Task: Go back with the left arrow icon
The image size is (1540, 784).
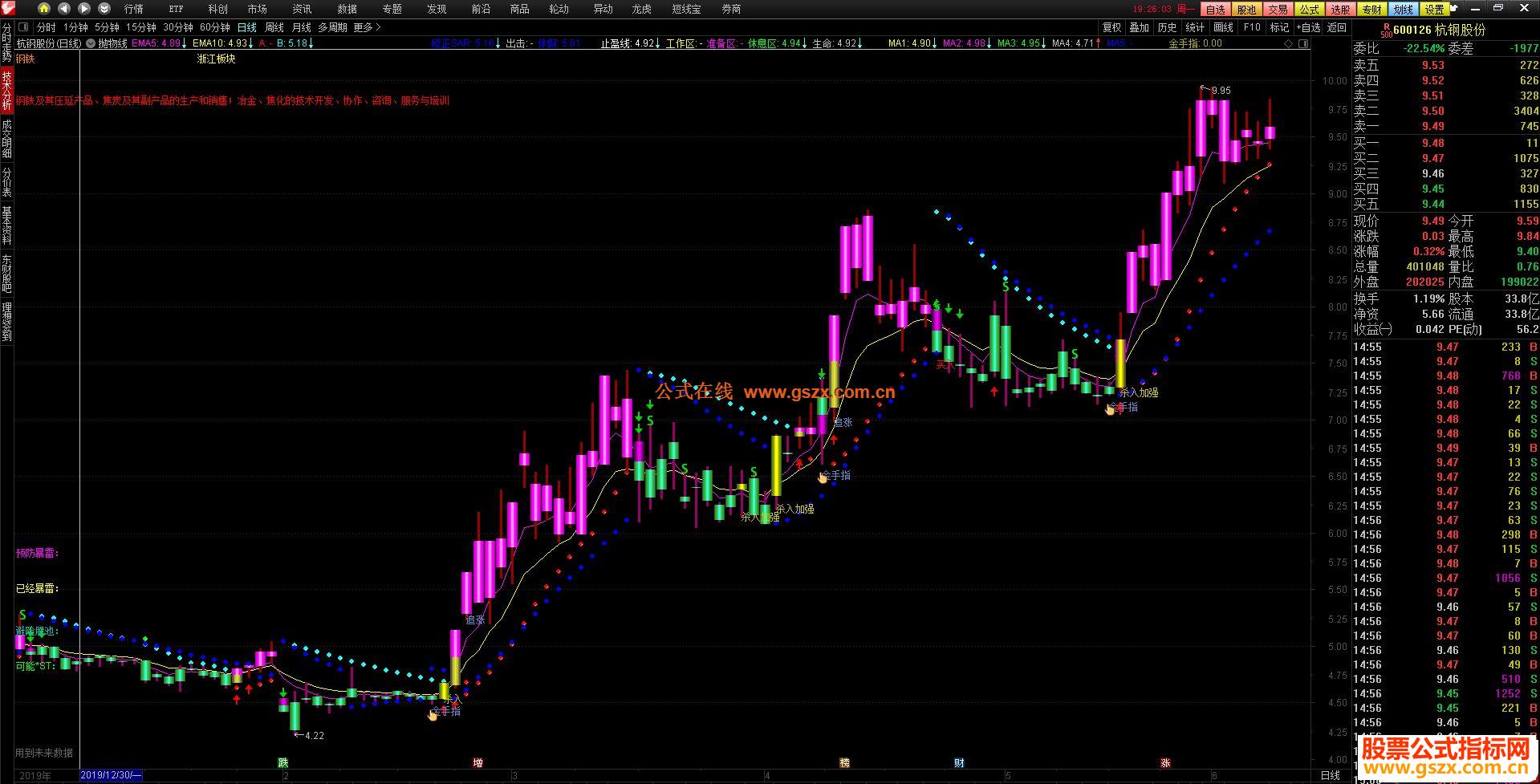Action: click(x=64, y=9)
